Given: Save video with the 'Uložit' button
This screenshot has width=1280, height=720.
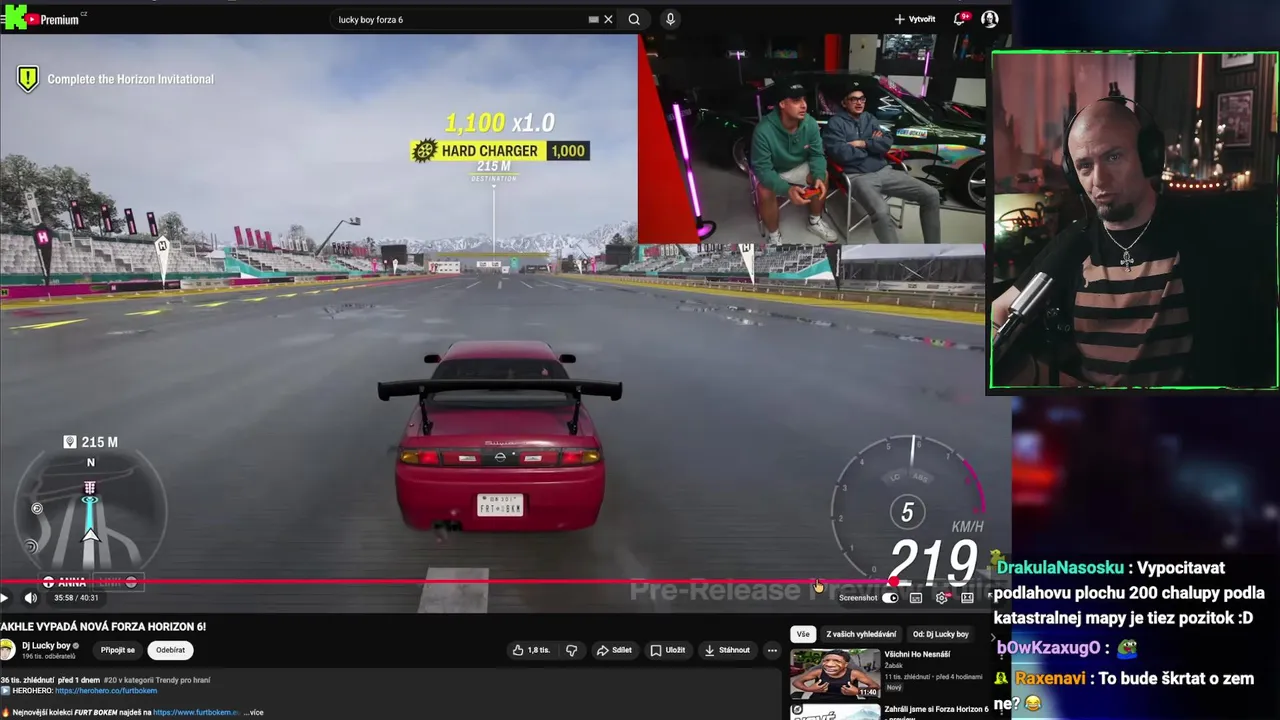Looking at the screenshot, I should pyautogui.click(x=669, y=650).
